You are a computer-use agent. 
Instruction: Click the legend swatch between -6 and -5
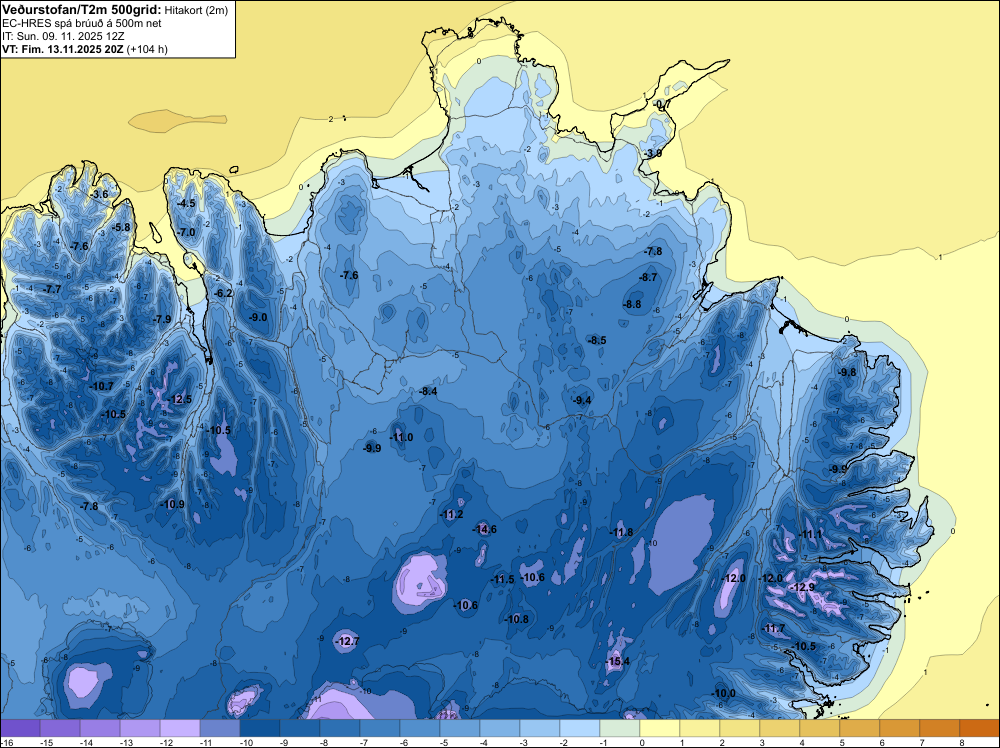pyautogui.click(x=420, y=728)
